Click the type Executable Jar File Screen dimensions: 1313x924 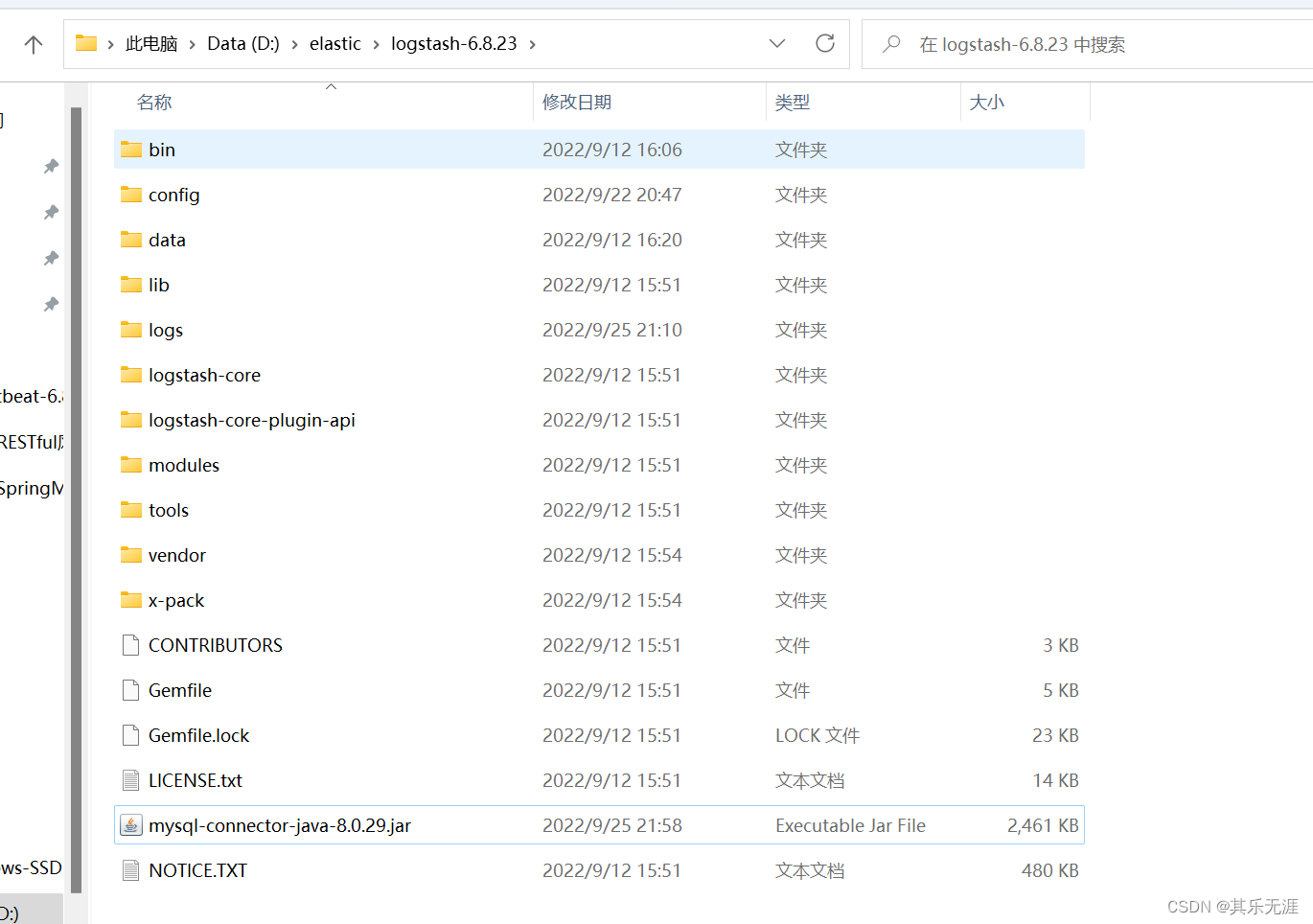(x=851, y=825)
